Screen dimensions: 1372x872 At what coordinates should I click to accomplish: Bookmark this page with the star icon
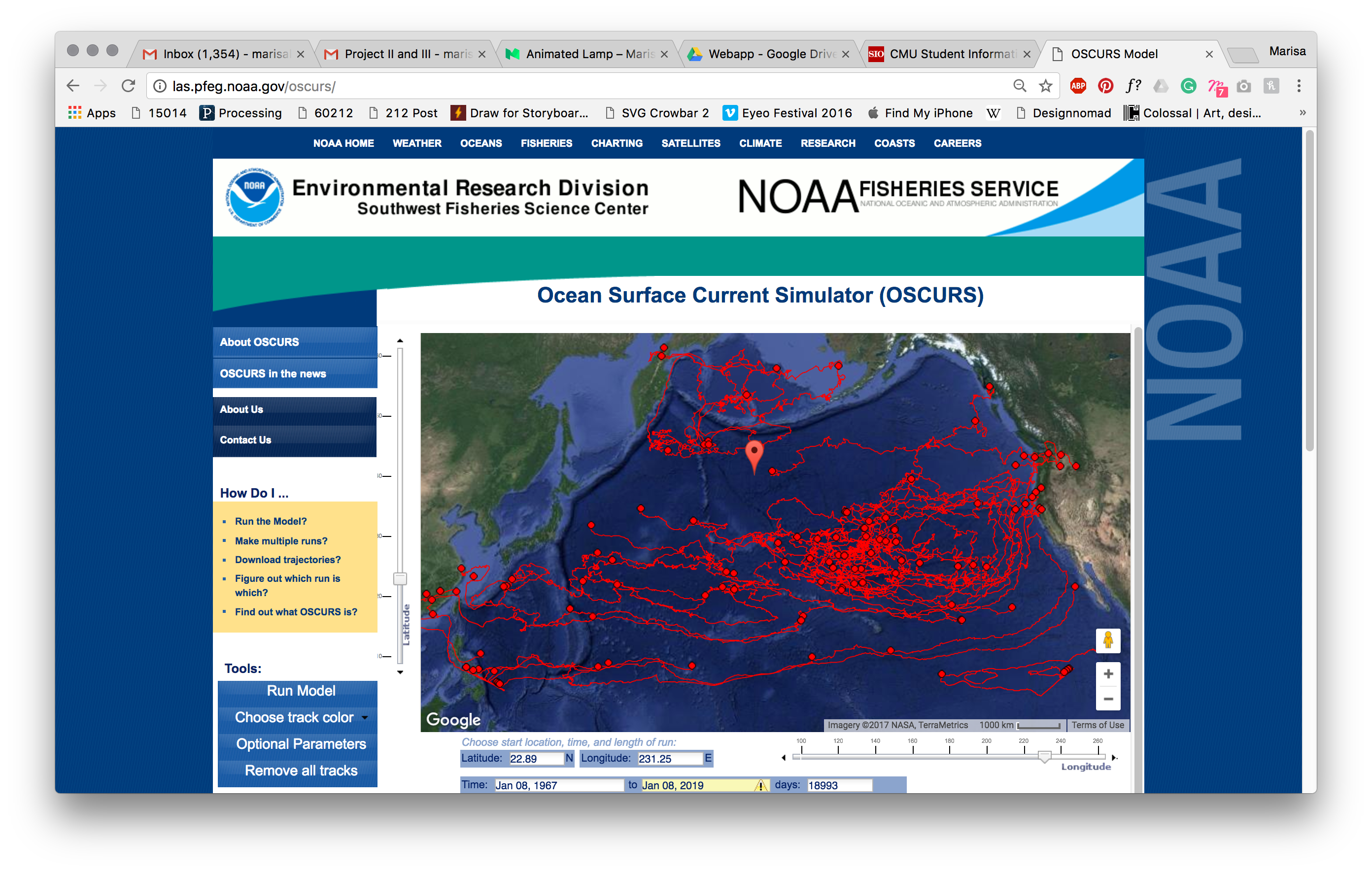point(1045,86)
